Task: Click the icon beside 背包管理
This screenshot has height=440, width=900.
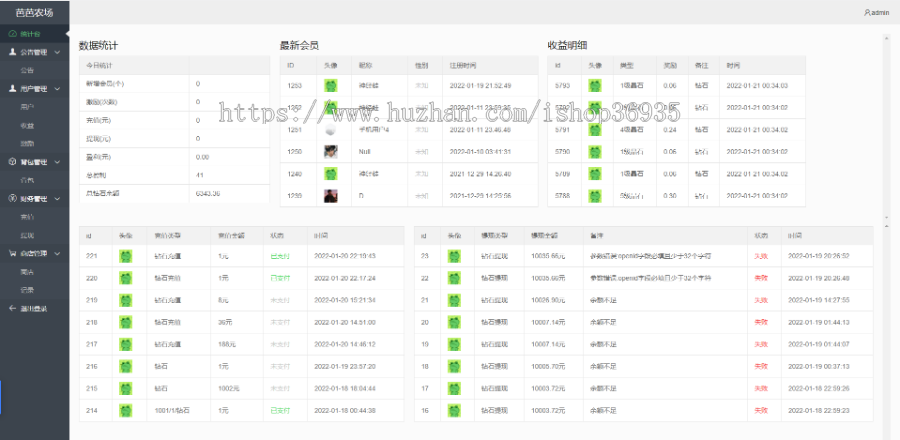Action: click(x=13, y=162)
